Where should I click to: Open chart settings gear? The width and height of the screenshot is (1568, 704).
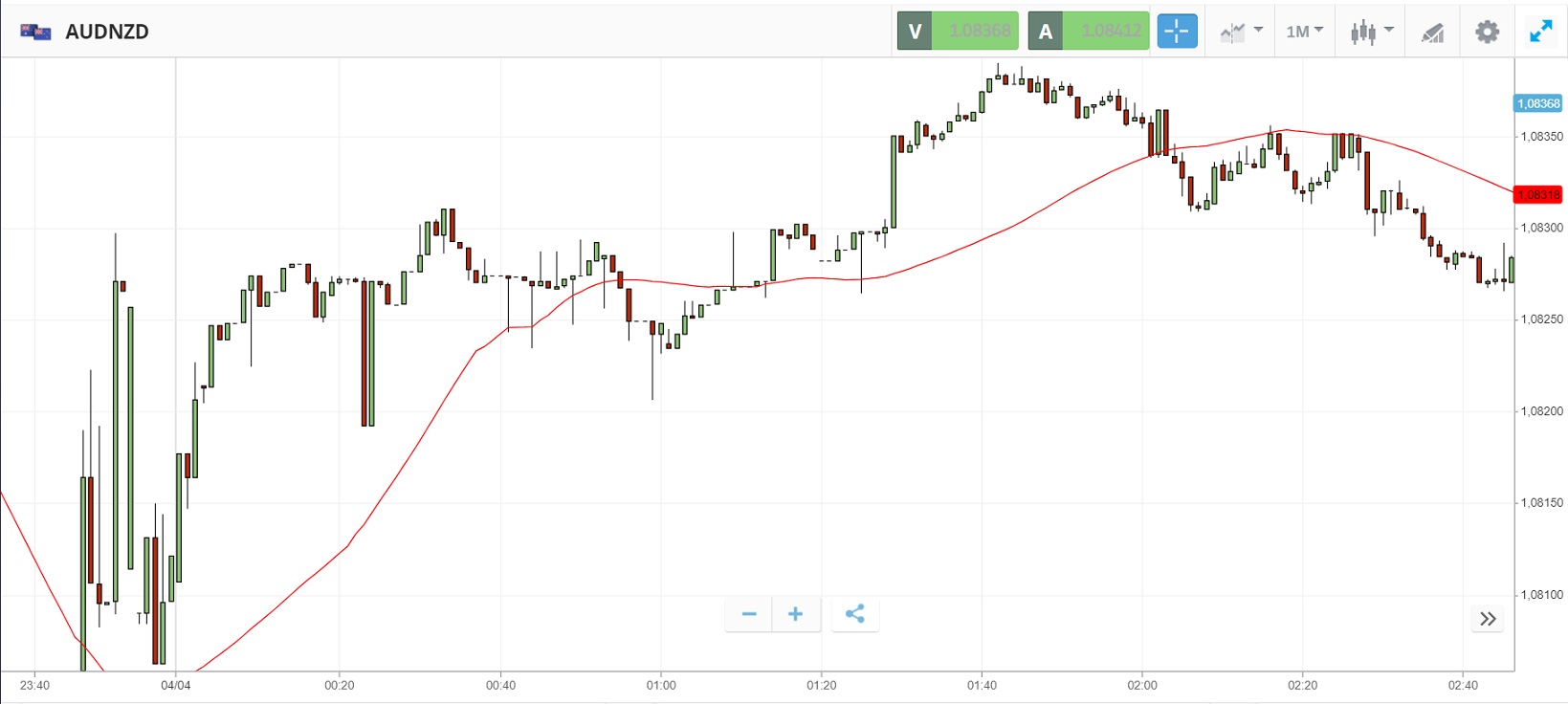click(x=1487, y=32)
